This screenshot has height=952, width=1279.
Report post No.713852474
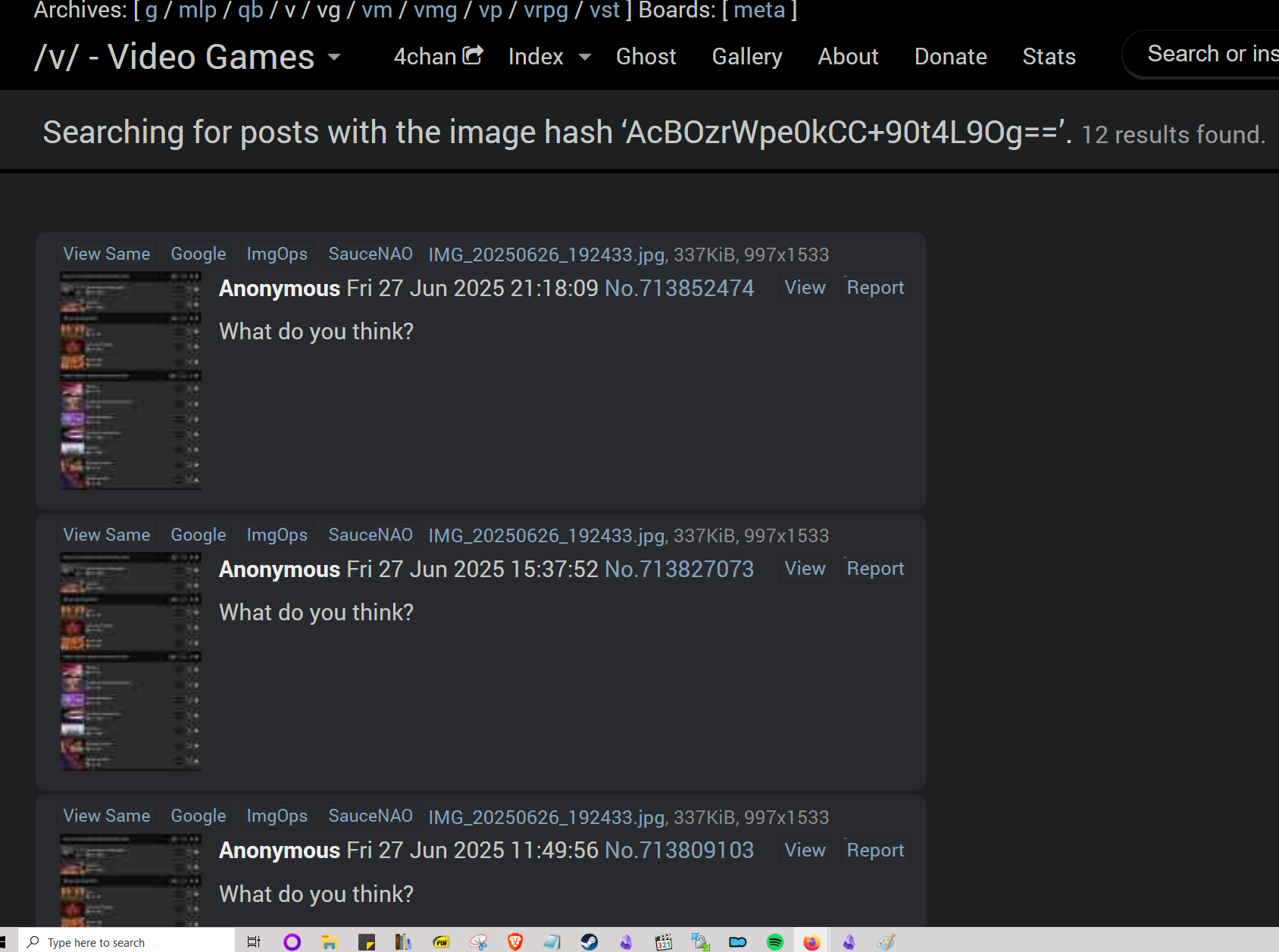coord(875,288)
